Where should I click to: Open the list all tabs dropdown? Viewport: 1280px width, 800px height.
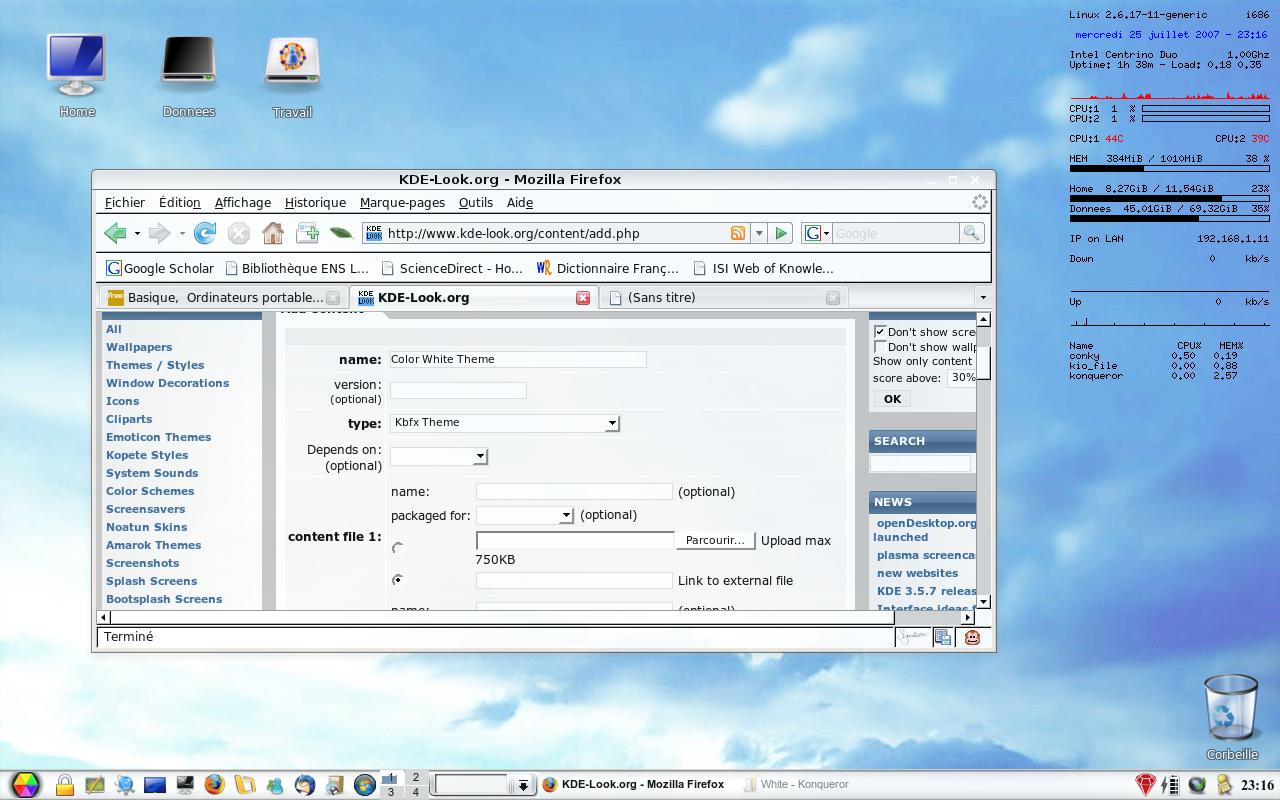tap(982, 297)
